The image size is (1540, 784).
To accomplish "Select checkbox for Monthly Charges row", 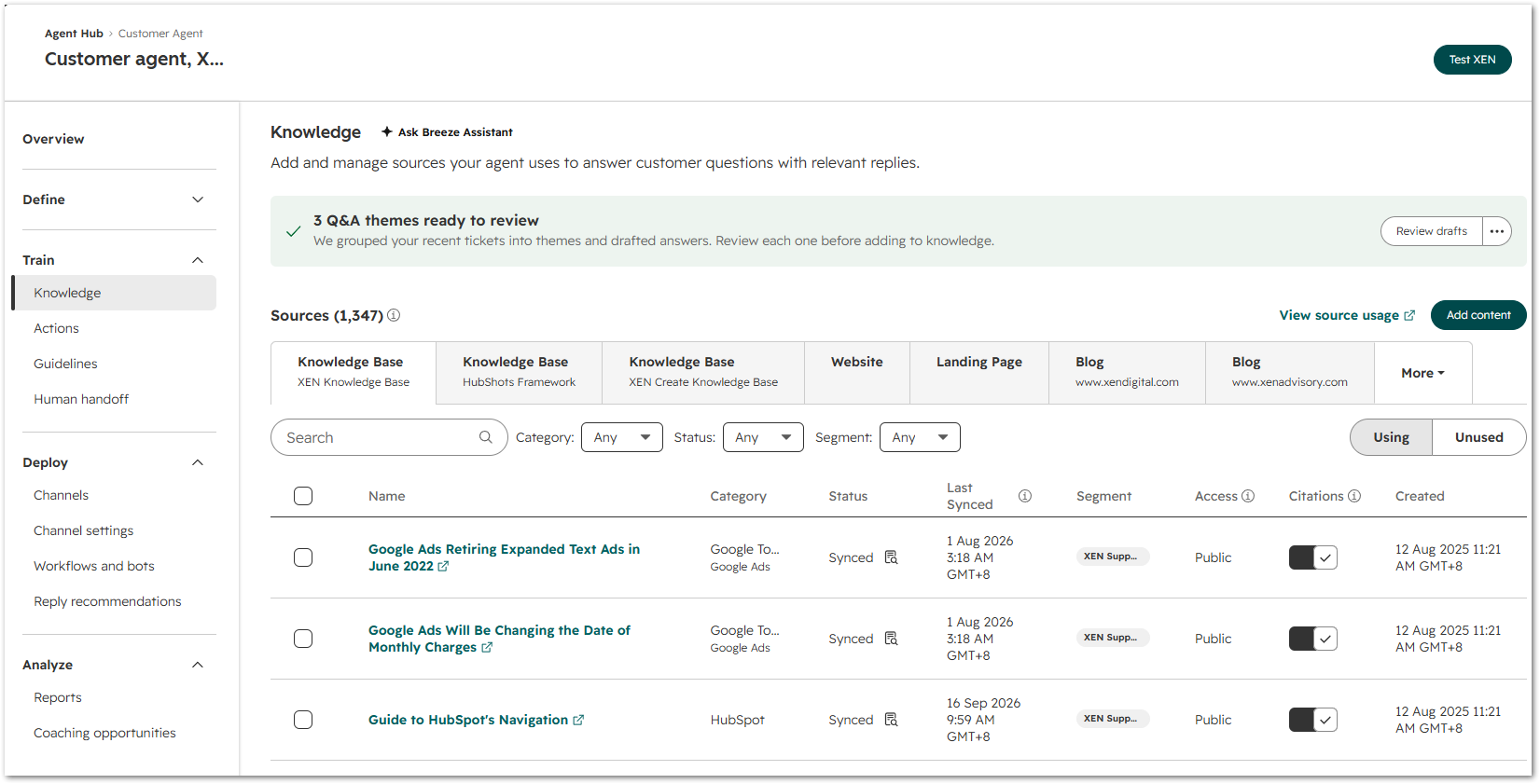I will [303, 639].
